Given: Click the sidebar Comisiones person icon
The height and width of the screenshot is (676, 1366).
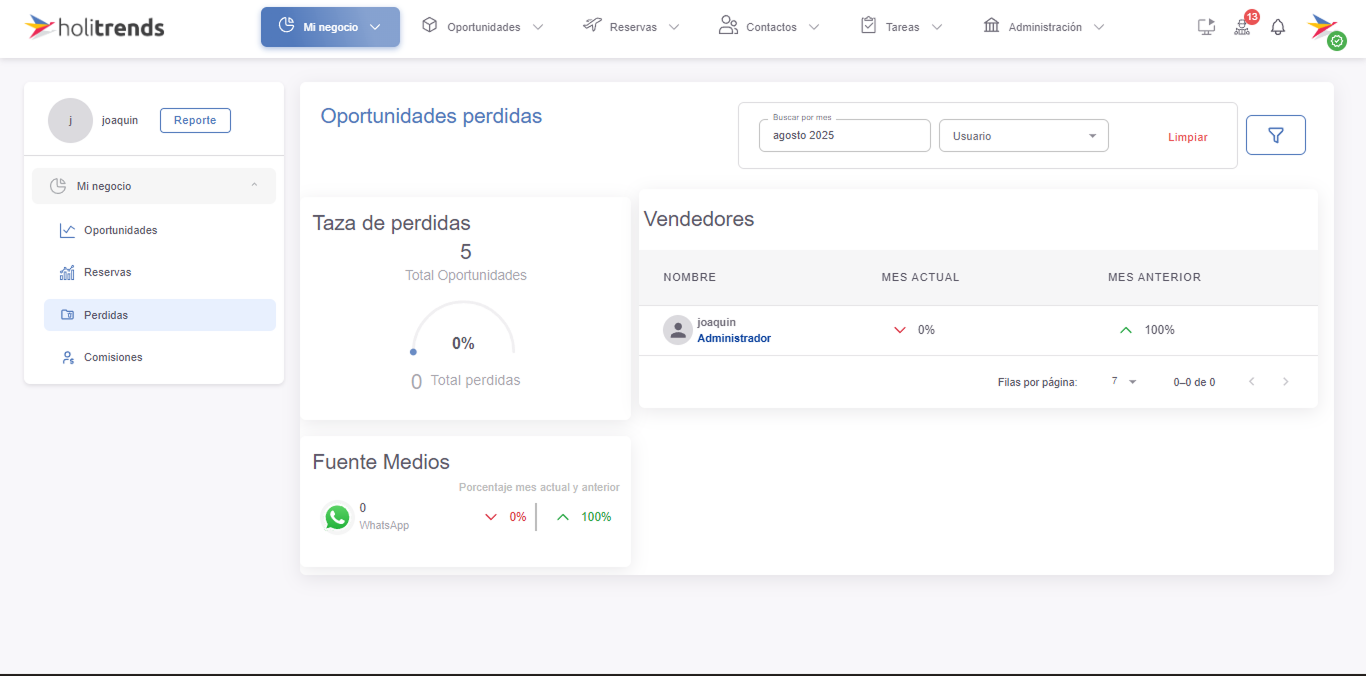Looking at the screenshot, I should 67,357.
